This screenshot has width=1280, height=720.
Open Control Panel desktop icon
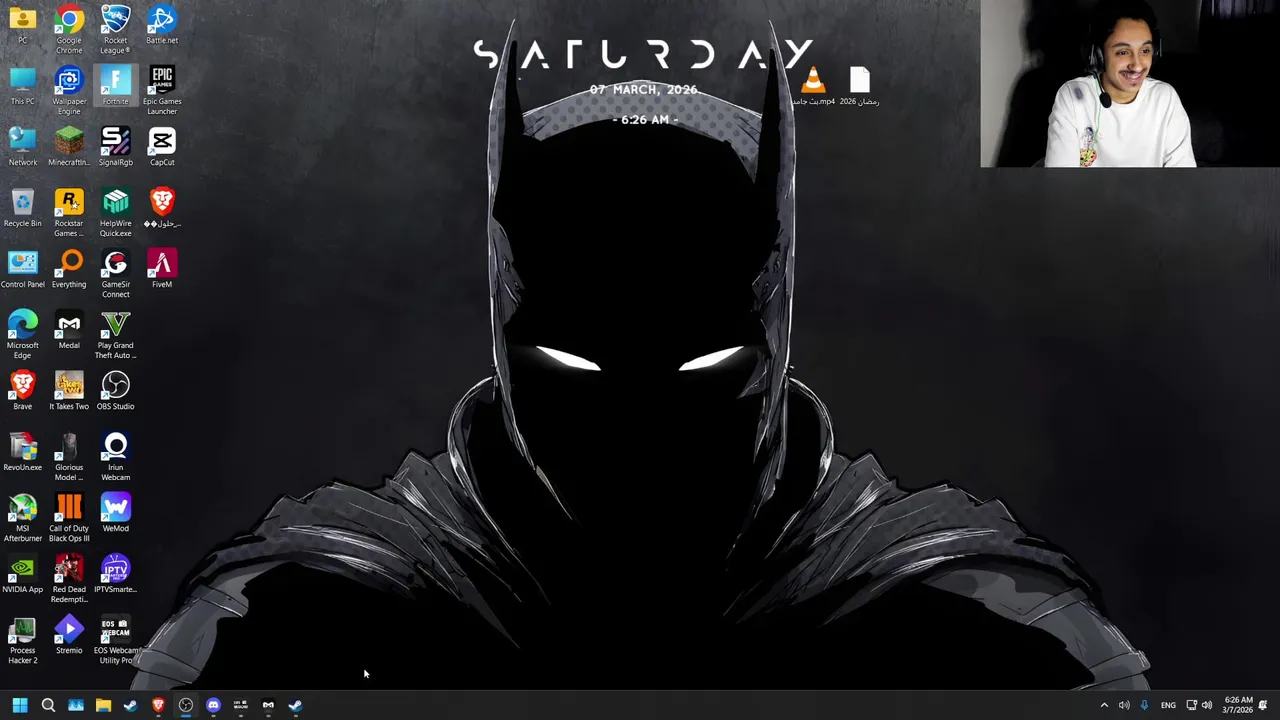coord(22,270)
